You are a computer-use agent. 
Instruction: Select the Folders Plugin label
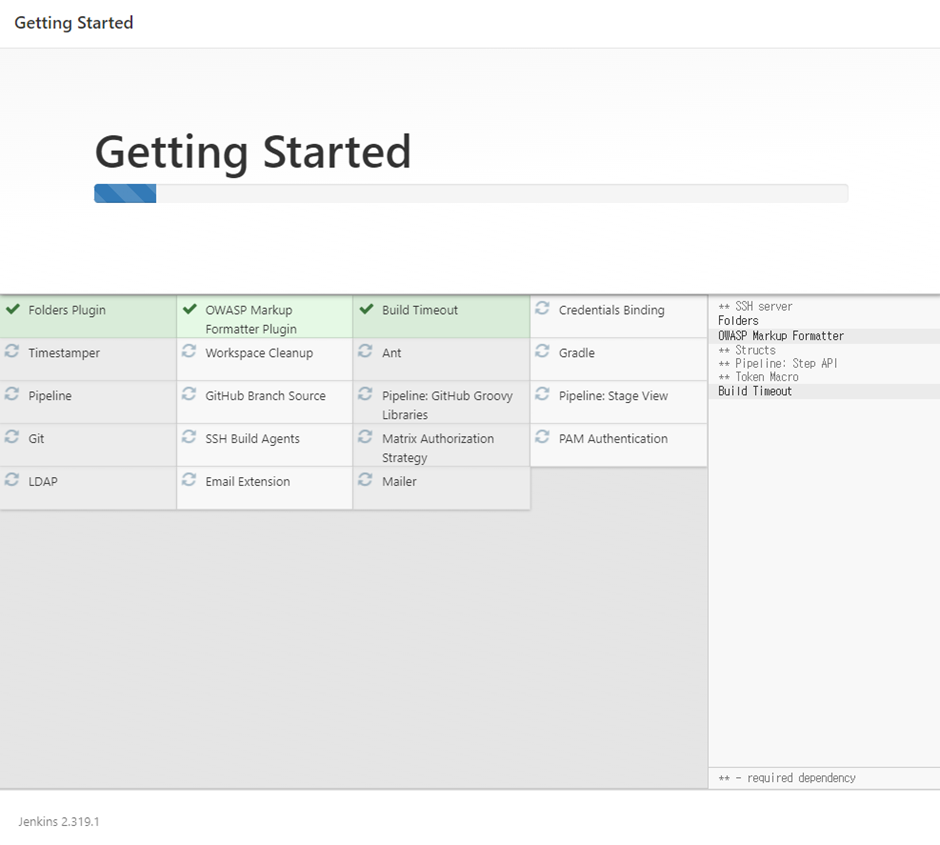[x=67, y=310]
